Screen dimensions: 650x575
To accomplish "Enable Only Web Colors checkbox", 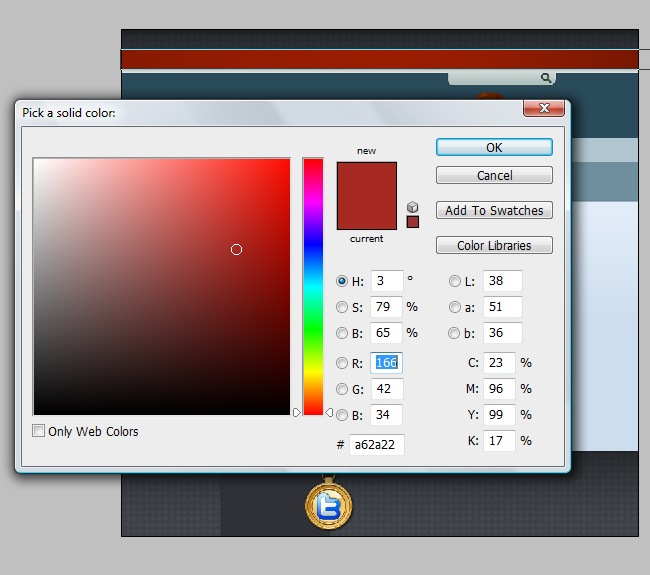I will [x=39, y=431].
